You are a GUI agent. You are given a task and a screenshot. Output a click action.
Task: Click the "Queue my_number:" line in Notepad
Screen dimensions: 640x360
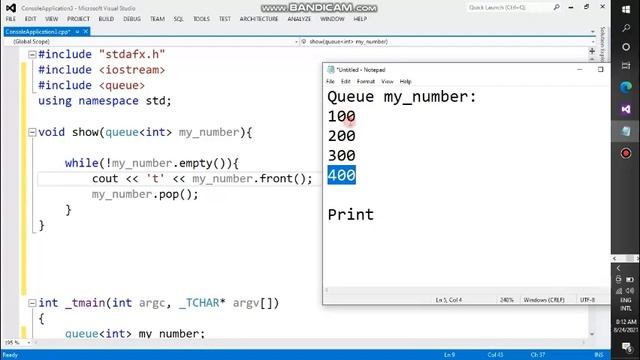click(x=402, y=97)
